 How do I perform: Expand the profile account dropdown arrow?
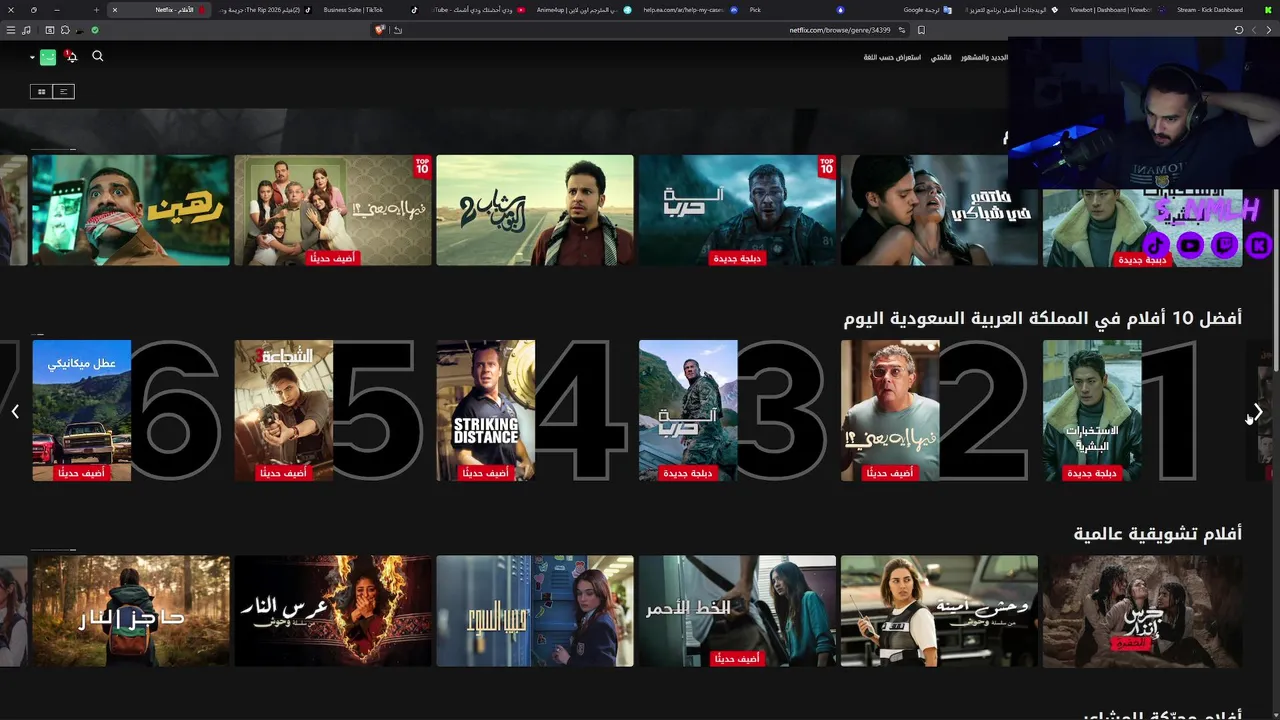coord(32,58)
